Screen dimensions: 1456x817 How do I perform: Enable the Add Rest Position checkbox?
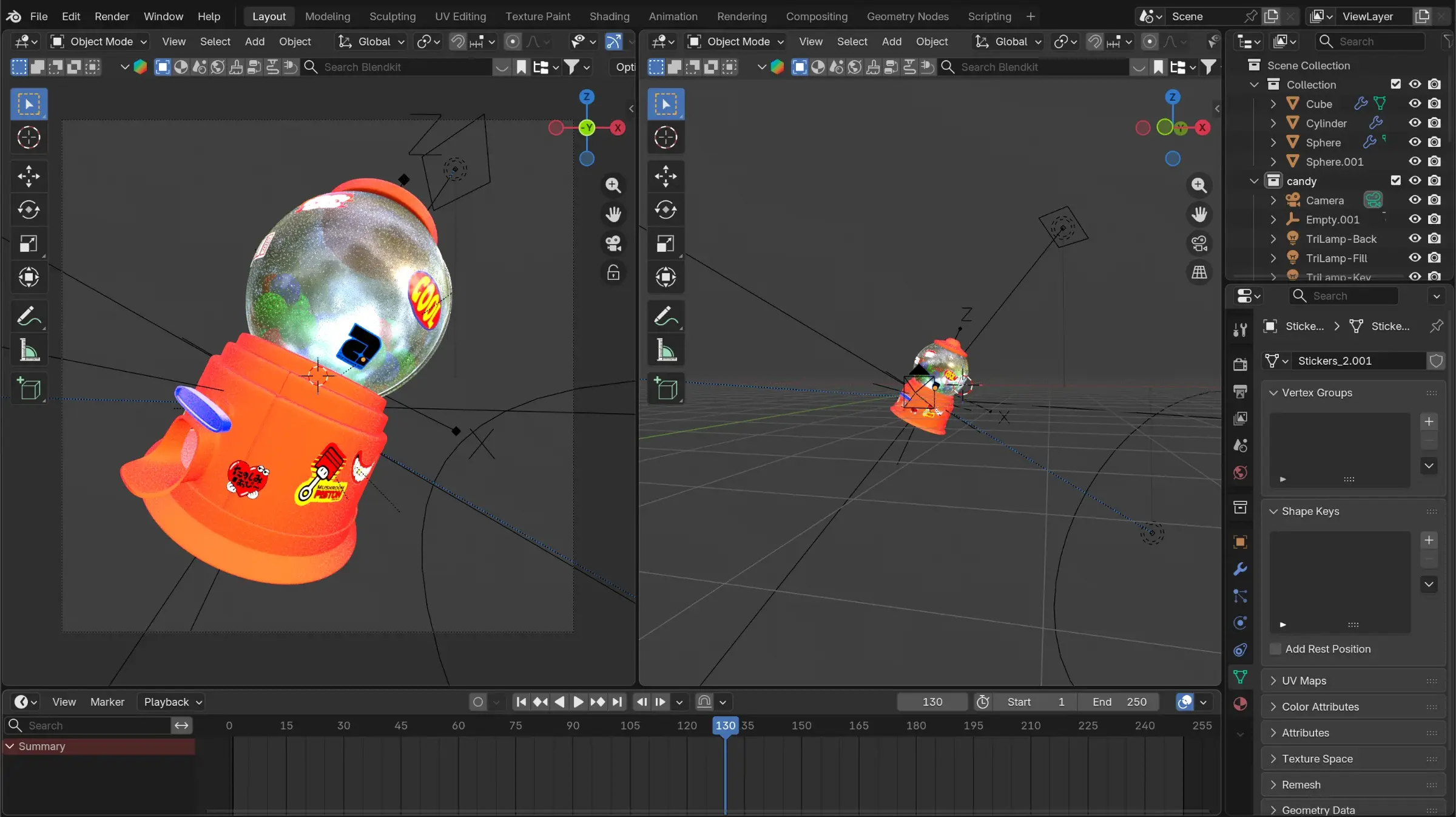pos(1276,649)
